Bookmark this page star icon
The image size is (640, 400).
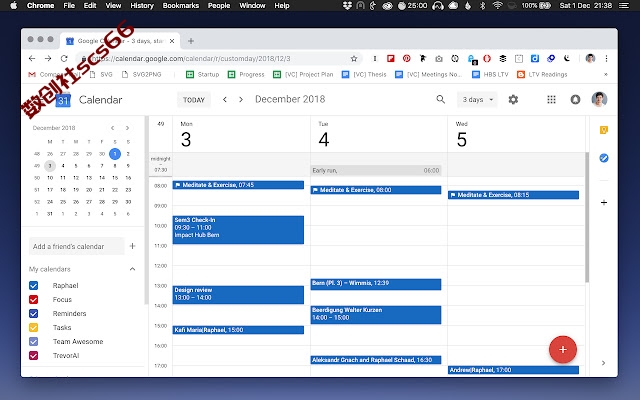click(354, 58)
